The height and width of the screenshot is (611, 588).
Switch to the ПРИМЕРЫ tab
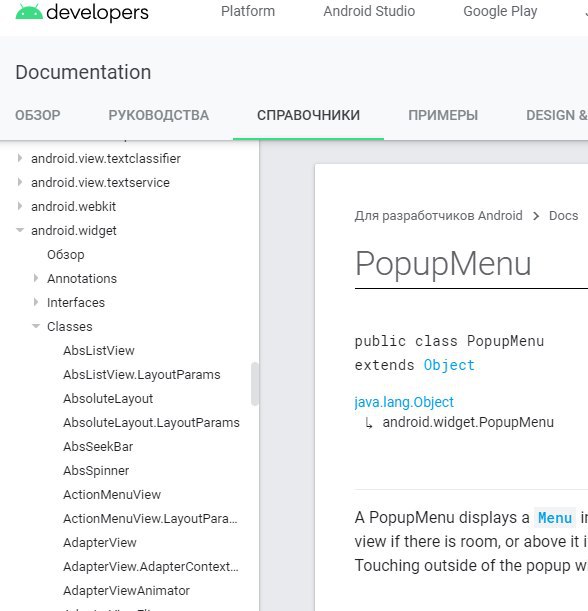(x=443, y=115)
